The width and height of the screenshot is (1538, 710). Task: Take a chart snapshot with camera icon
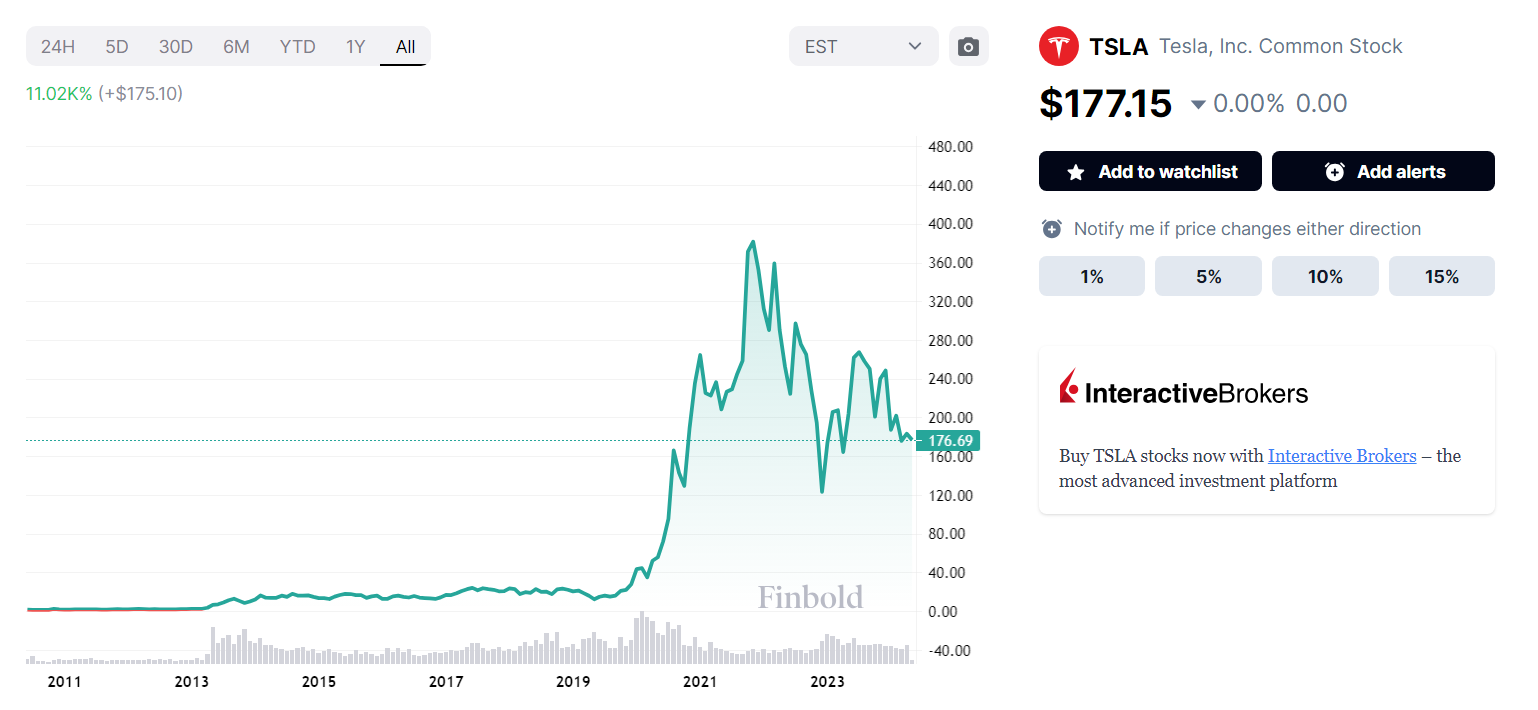pyautogui.click(x=968, y=47)
